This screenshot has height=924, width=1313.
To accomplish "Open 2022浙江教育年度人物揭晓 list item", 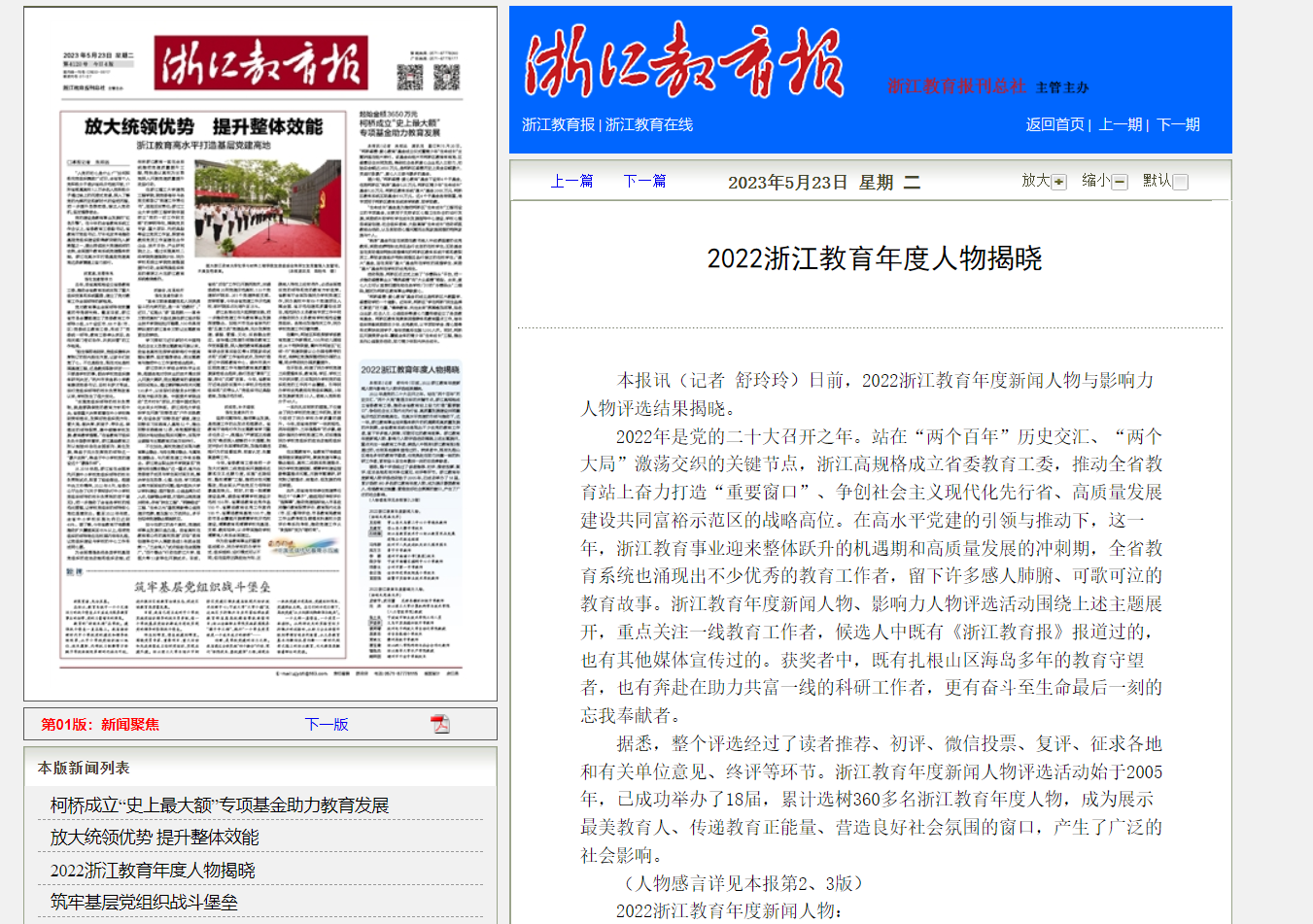I will [x=153, y=870].
